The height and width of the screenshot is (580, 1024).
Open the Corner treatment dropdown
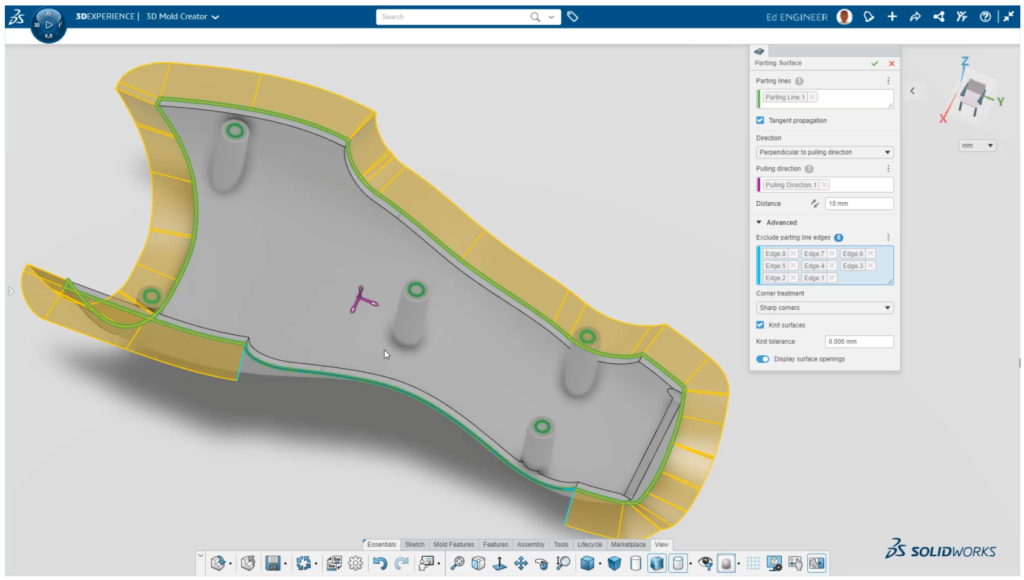coord(824,306)
